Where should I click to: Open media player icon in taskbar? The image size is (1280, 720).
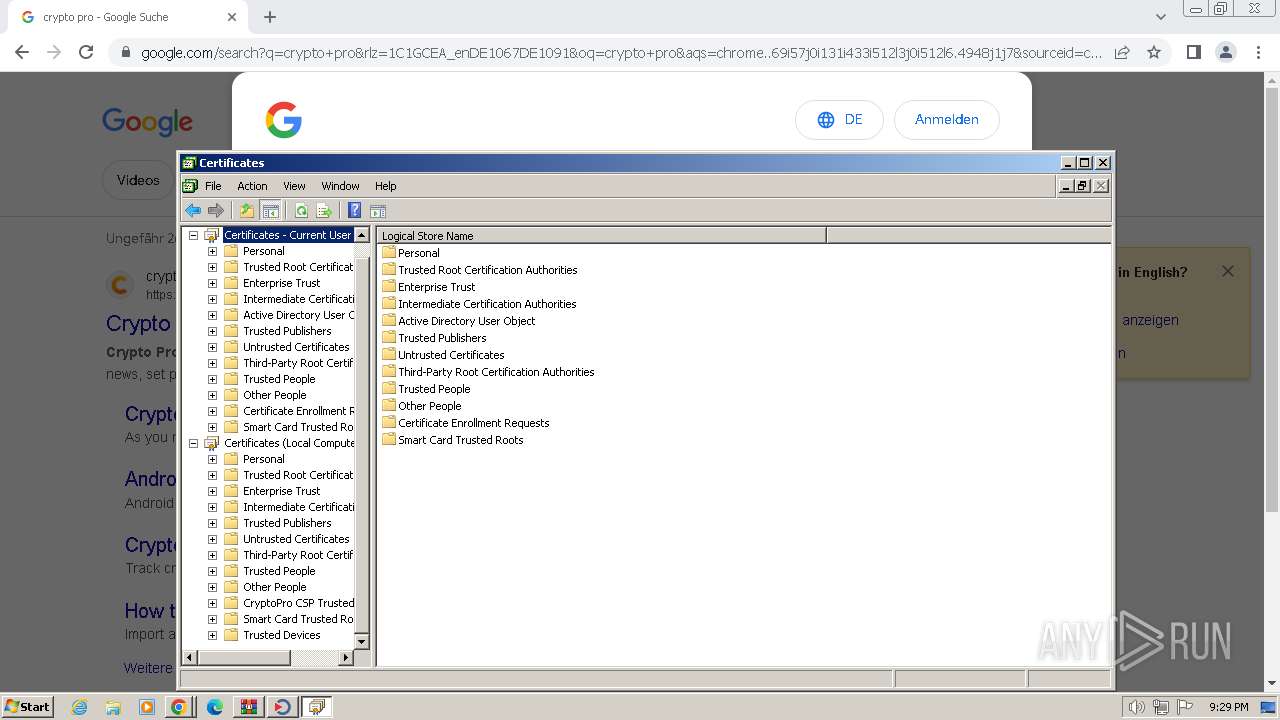146,707
